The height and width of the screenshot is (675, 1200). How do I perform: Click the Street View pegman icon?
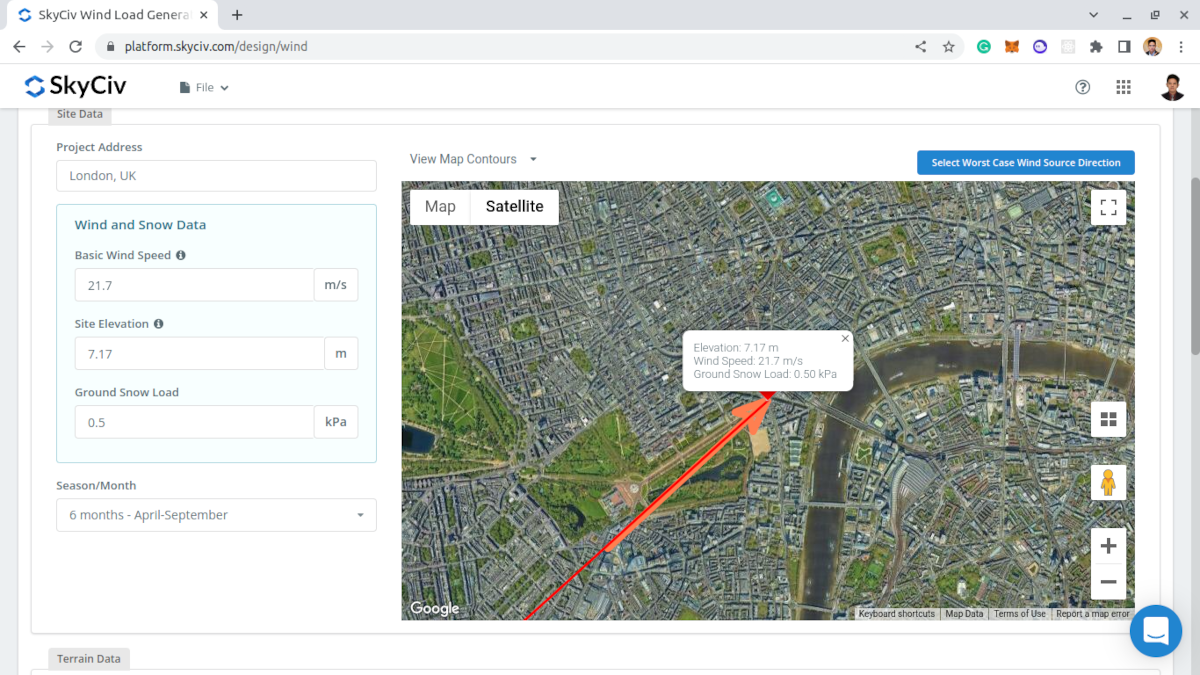pos(1108,482)
